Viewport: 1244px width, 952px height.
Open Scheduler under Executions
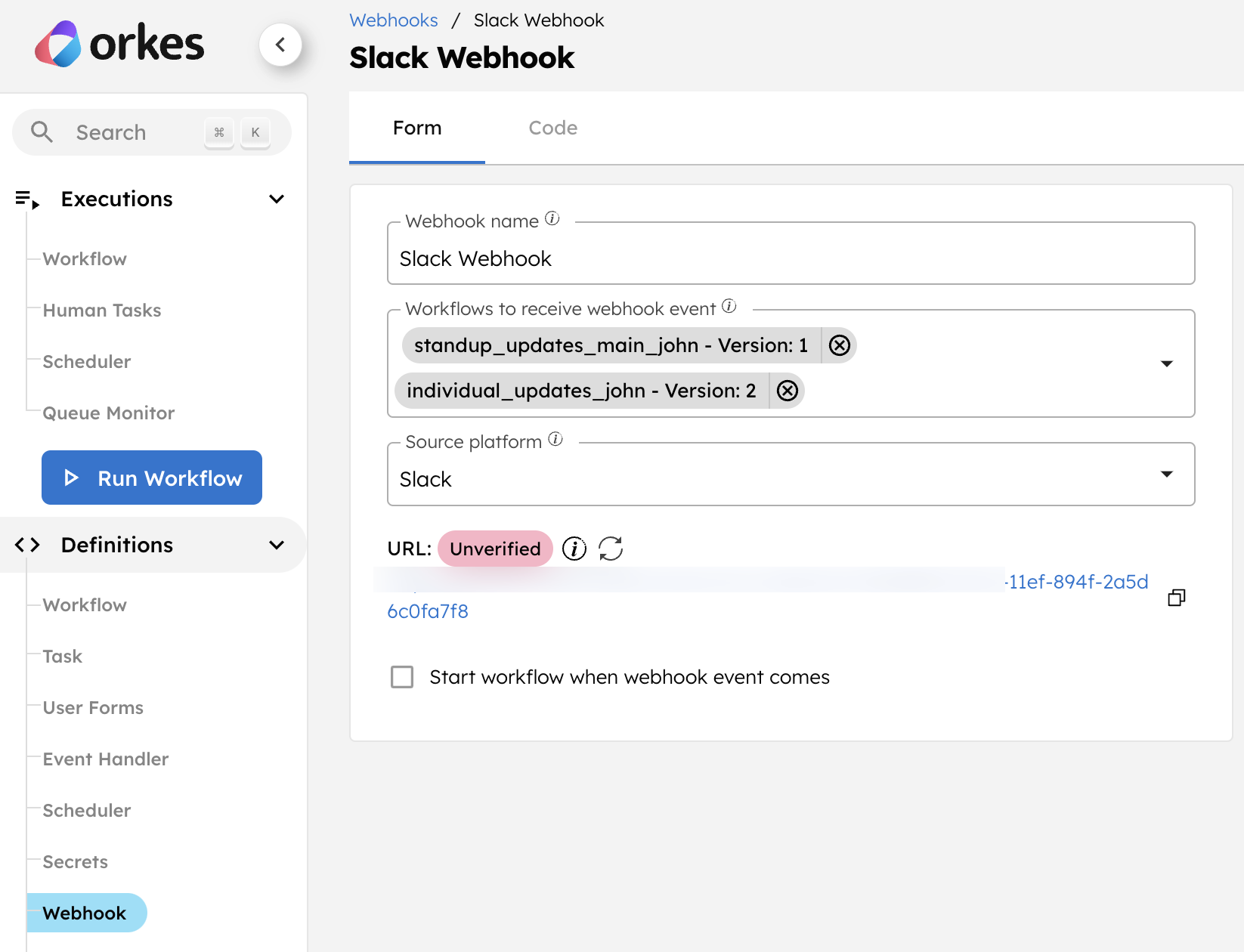(87, 362)
